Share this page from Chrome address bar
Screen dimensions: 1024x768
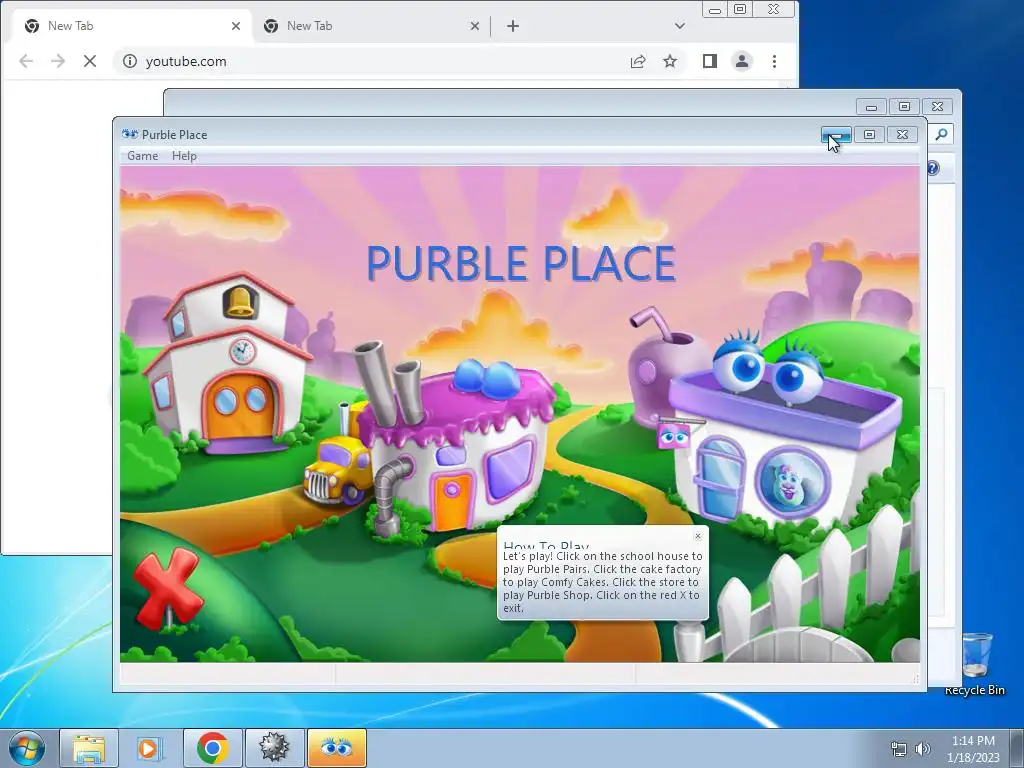[x=638, y=61]
